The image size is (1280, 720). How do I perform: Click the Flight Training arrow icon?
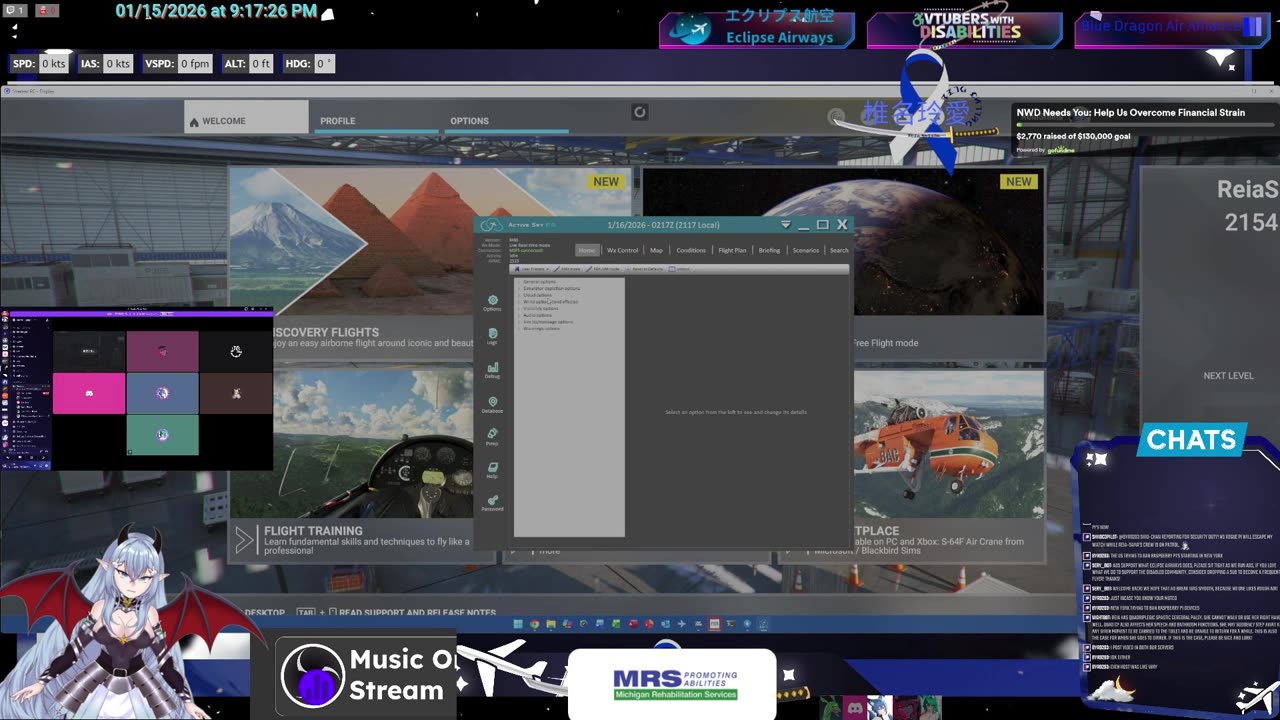tap(245, 541)
